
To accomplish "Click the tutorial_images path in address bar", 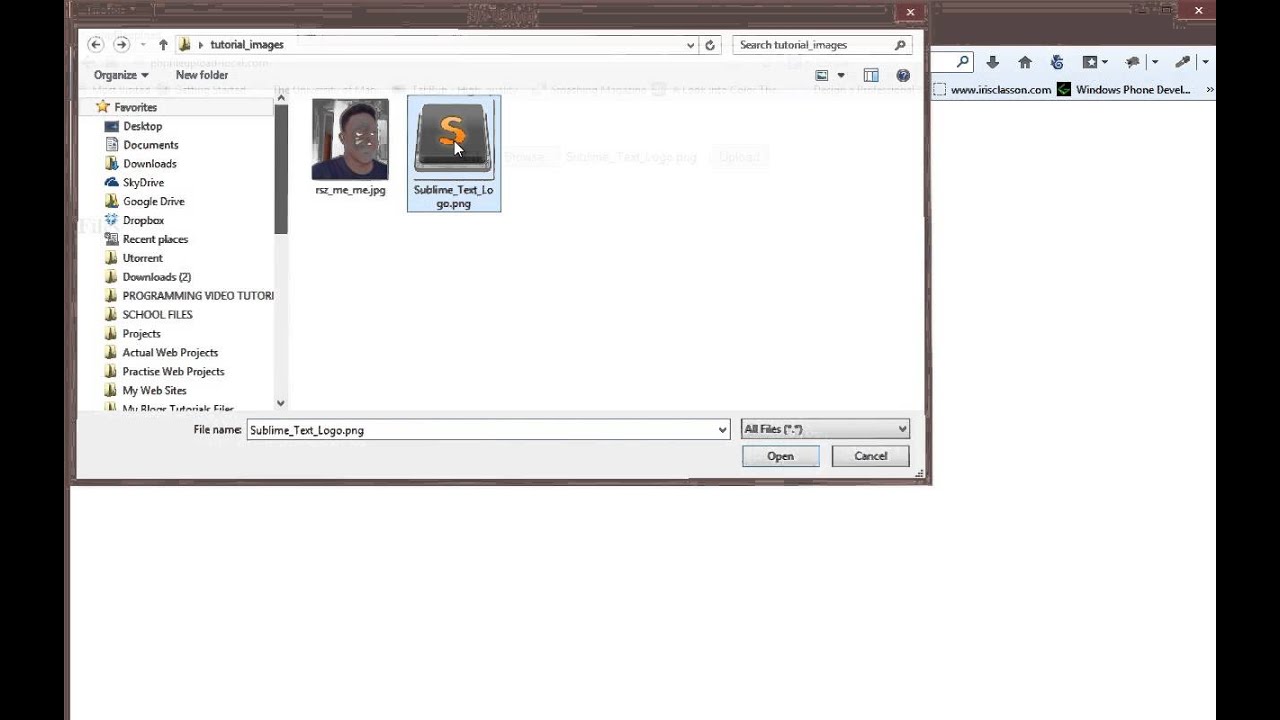I will [x=247, y=45].
